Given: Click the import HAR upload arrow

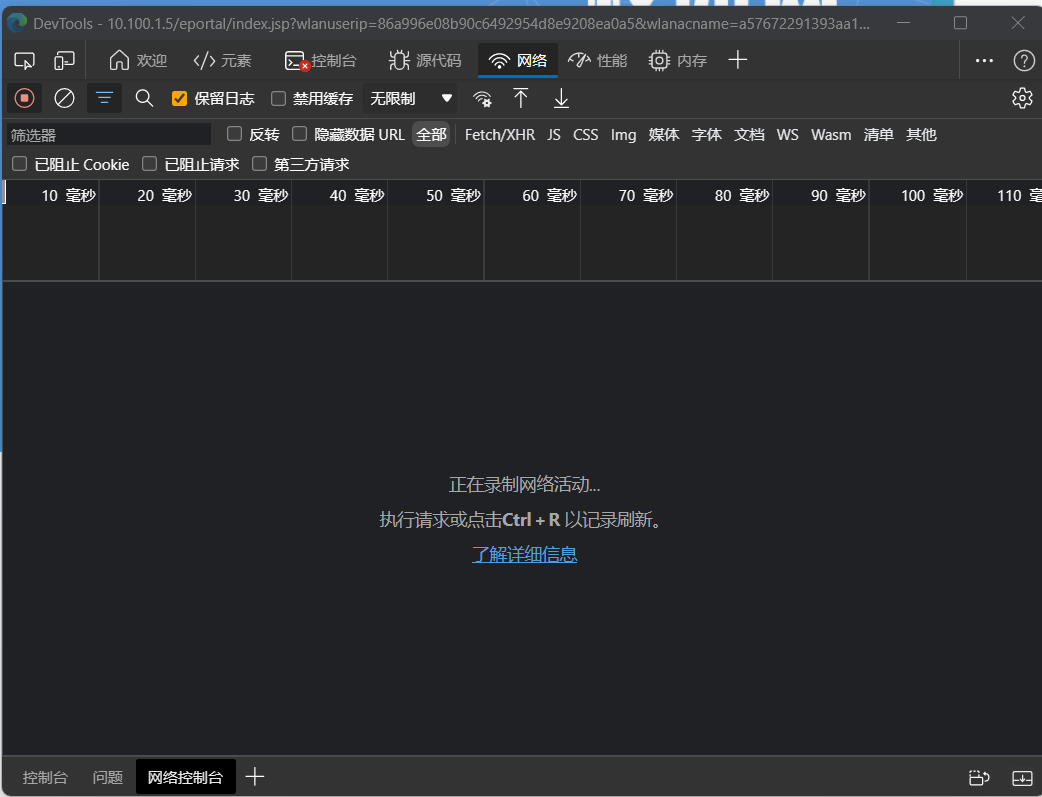Looking at the screenshot, I should tap(521, 98).
